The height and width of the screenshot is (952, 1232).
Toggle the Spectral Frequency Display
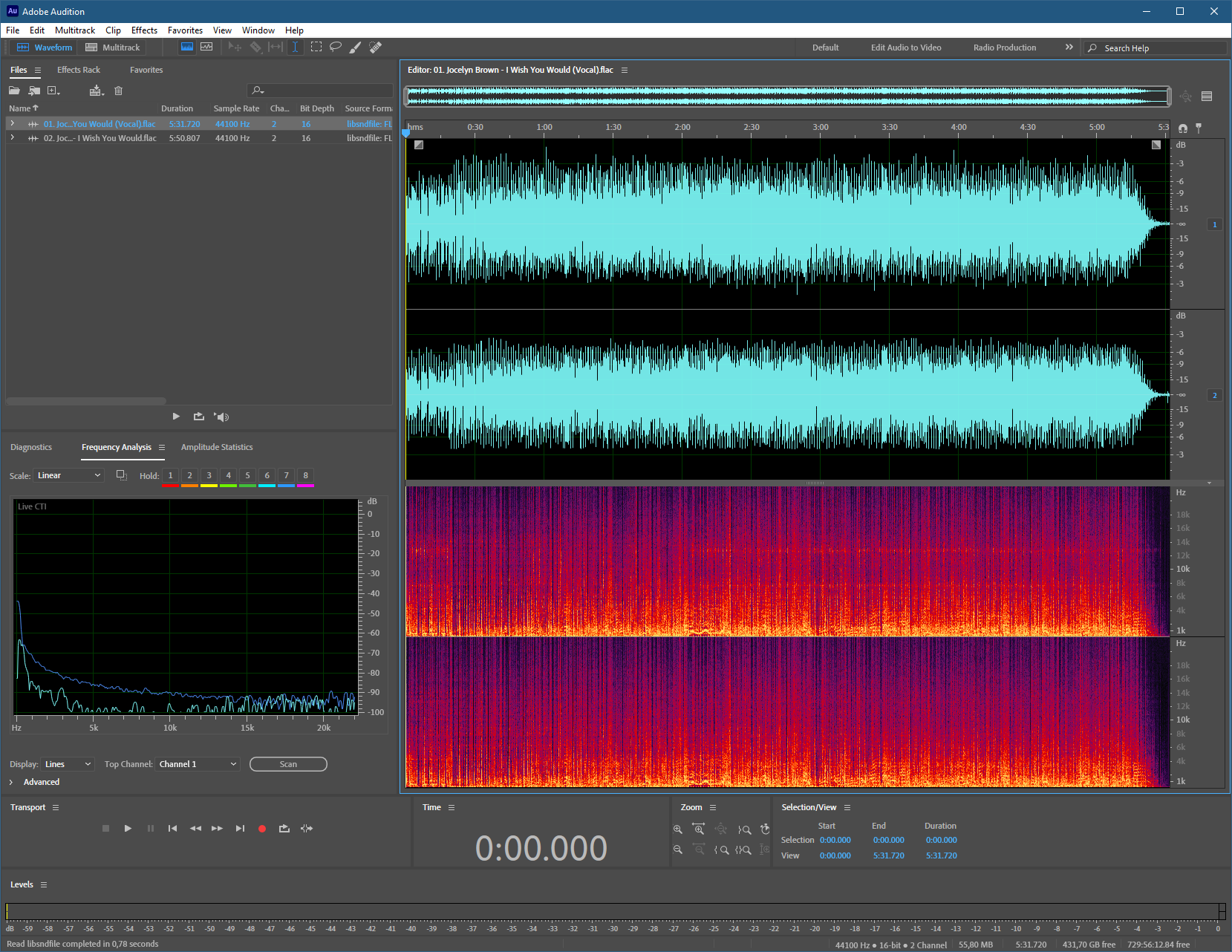(187, 47)
